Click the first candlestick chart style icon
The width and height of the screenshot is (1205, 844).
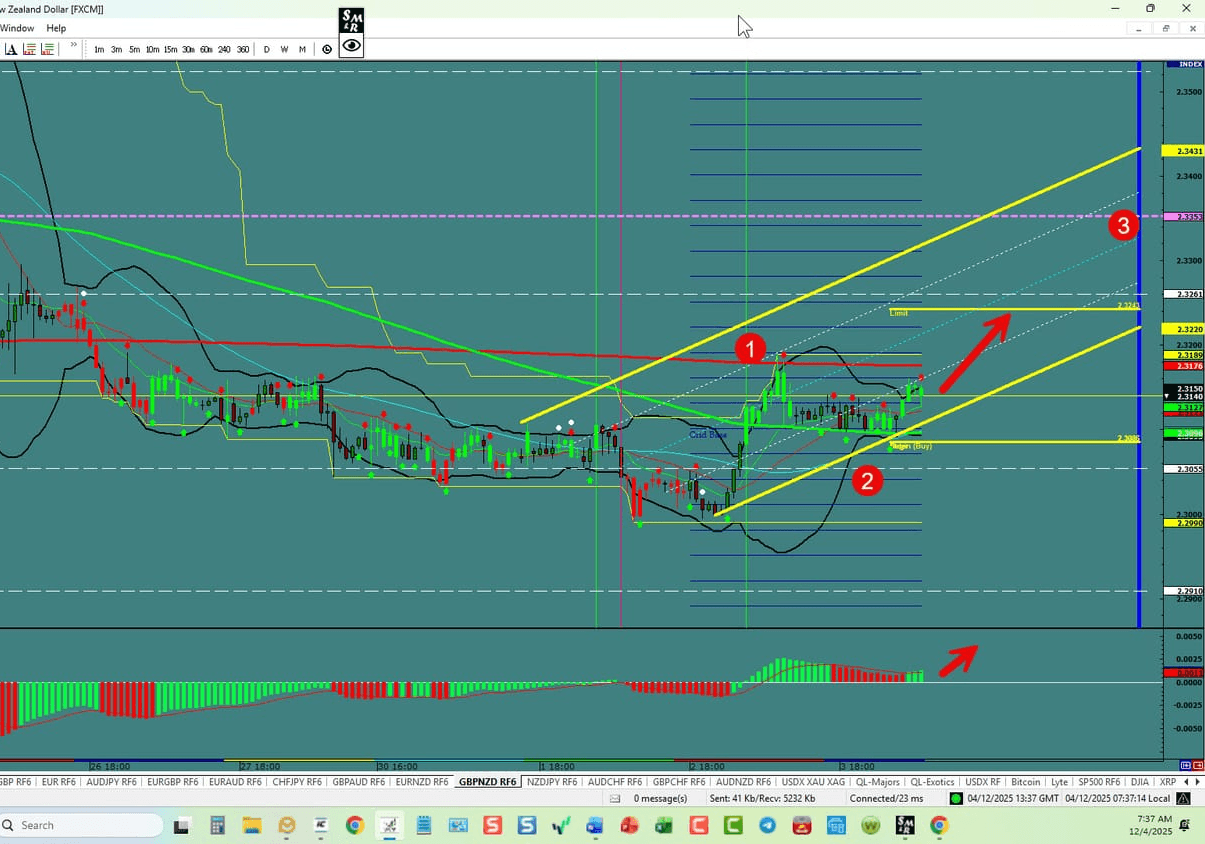tap(28, 48)
